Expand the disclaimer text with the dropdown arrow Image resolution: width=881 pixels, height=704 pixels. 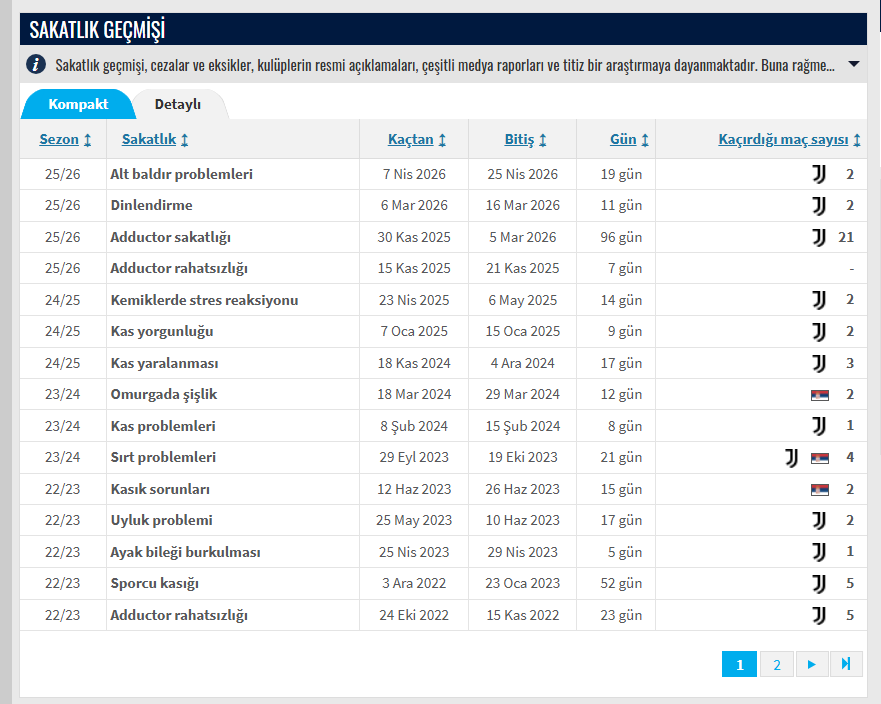pyautogui.click(x=853, y=64)
